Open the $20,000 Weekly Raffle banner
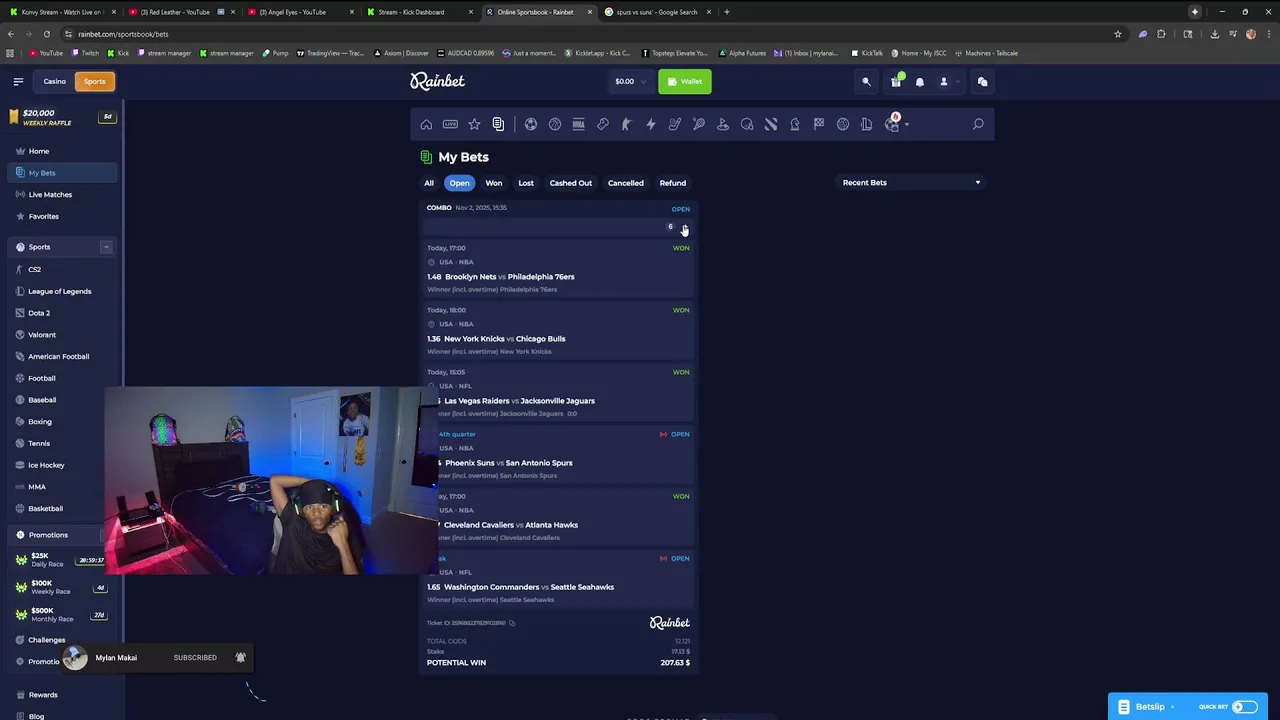The height and width of the screenshot is (720, 1280). (62, 118)
